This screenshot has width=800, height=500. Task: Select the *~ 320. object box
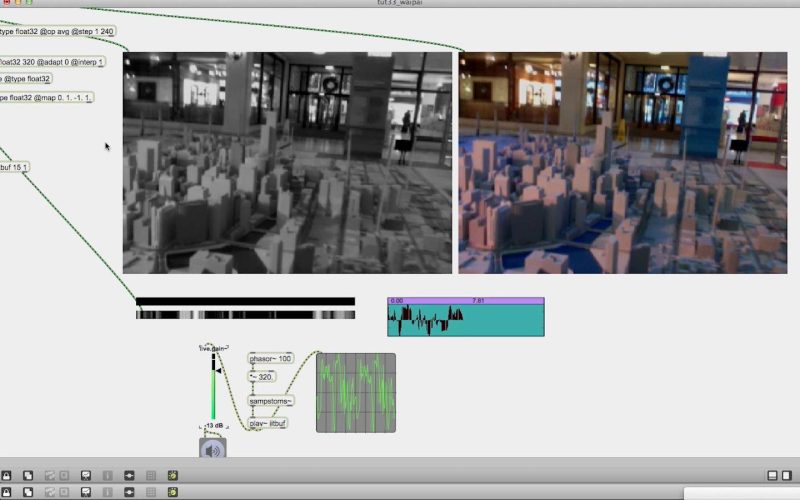(262, 377)
